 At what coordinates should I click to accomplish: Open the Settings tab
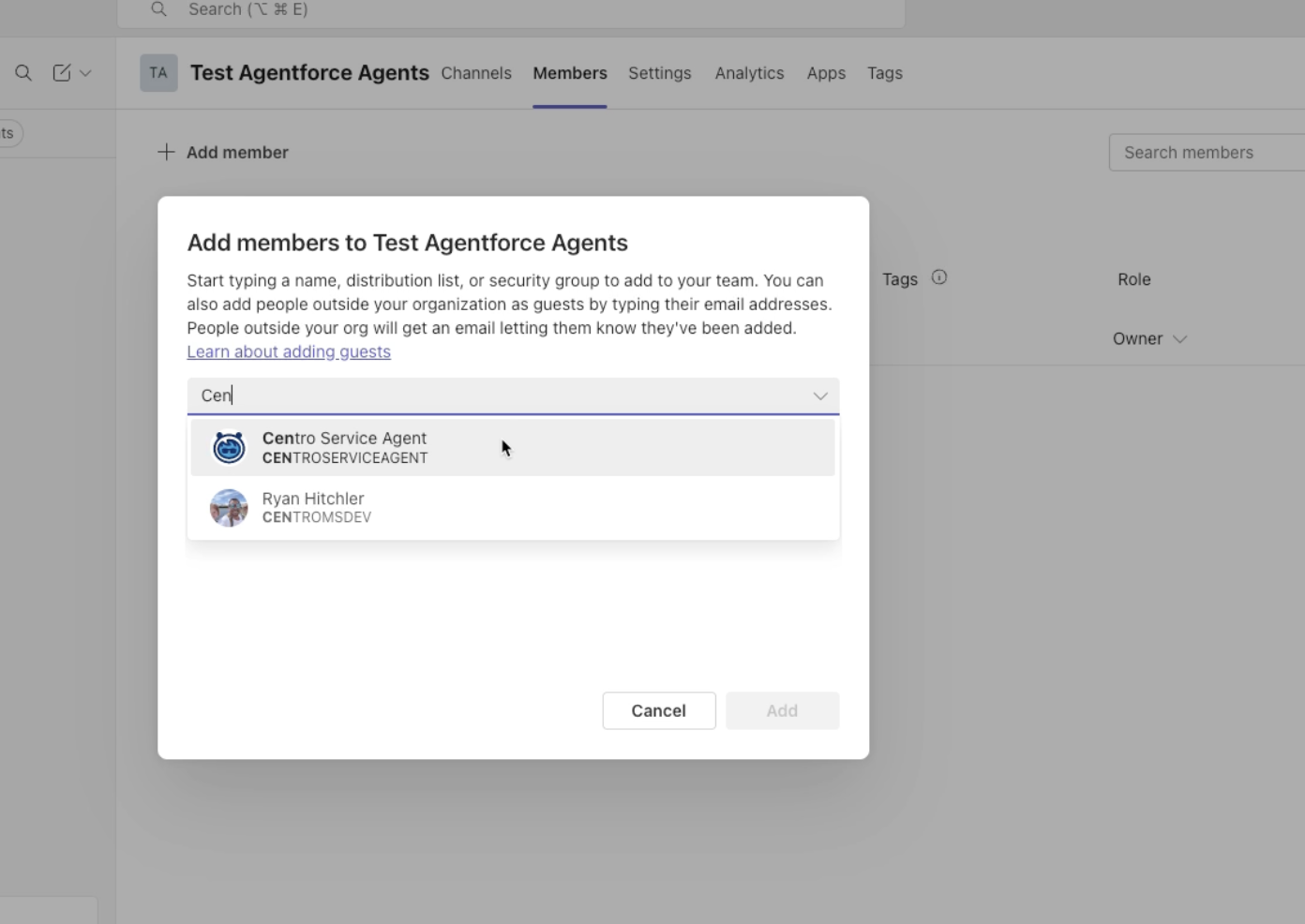[660, 73]
